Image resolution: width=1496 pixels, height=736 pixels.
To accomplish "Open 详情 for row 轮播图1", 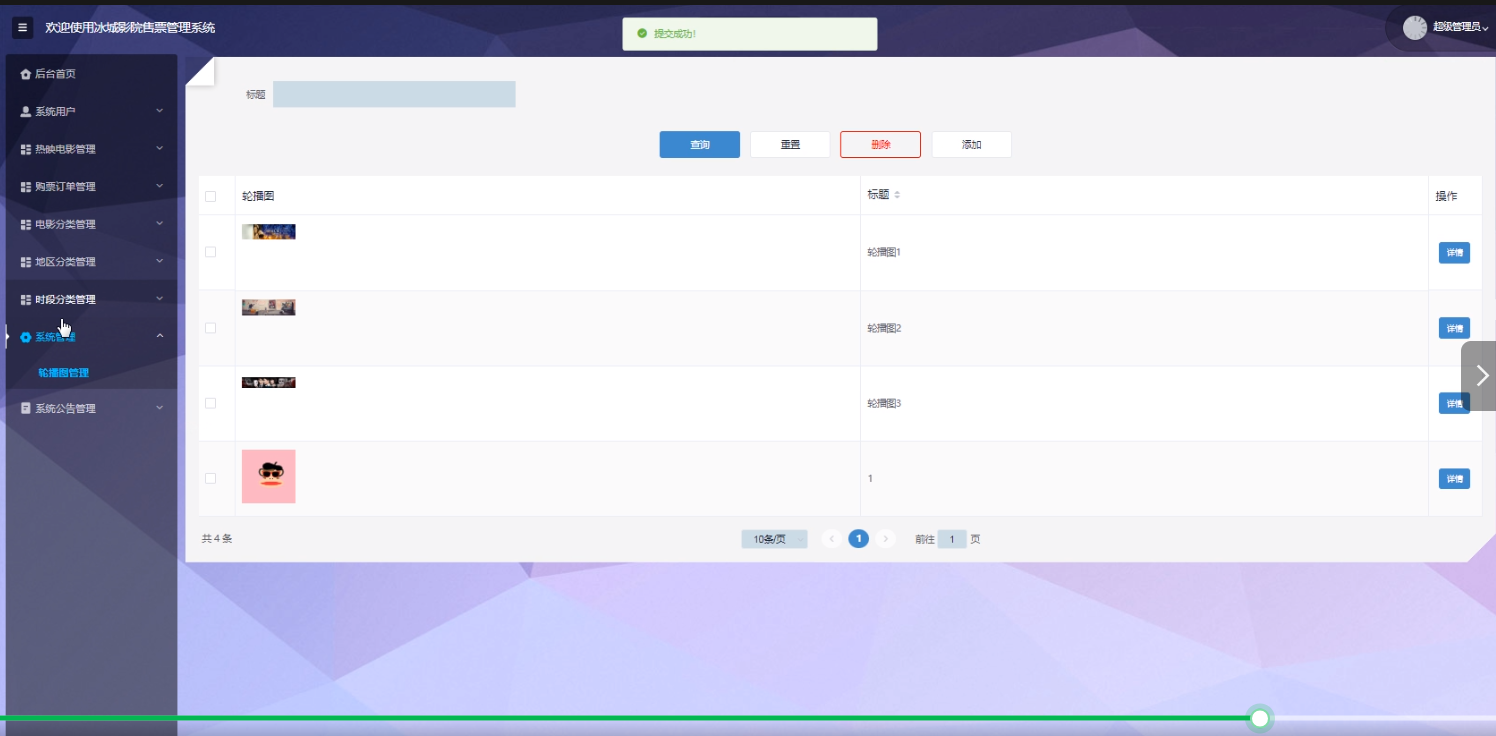I will [x=1454, y=253].
